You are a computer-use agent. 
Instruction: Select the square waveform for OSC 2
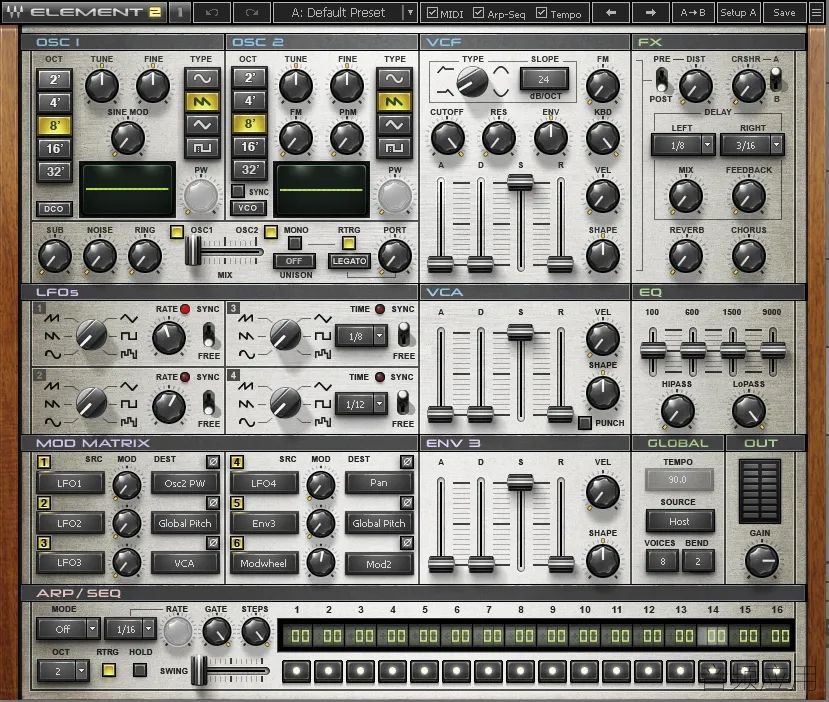(394, 147)
